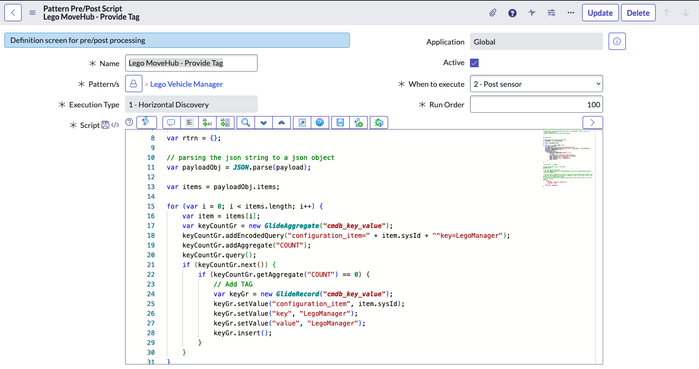Click the script debugger toolbar icon
699x369 pixels.
(358, 123)
